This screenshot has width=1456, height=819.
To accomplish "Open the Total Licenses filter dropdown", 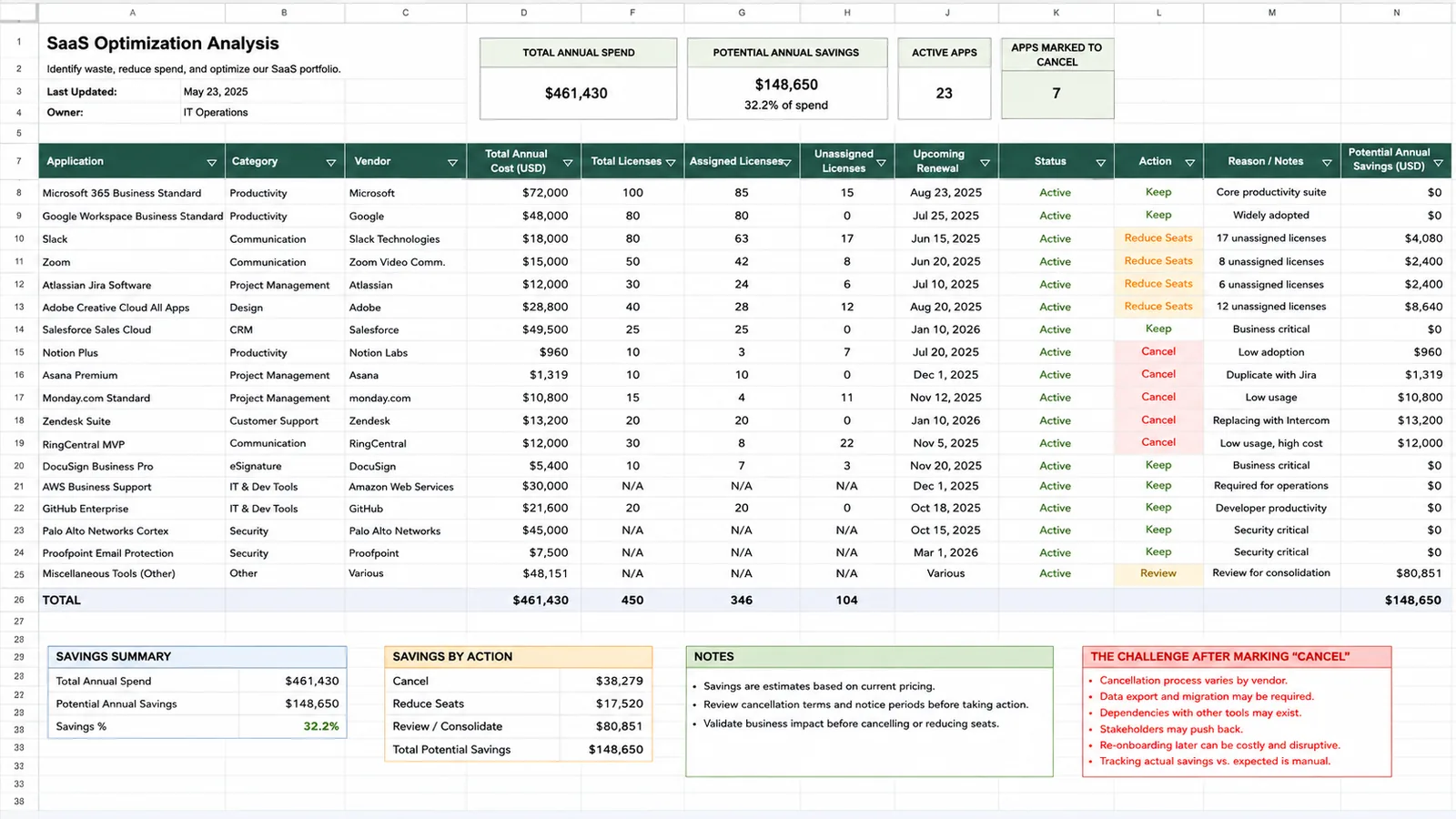I will pos(671,163).
